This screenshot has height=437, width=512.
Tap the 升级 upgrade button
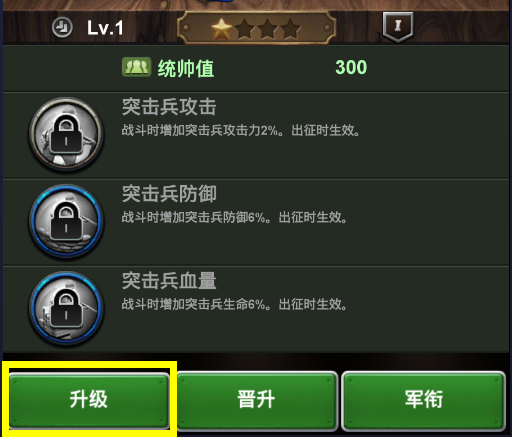tap(89, 400)
